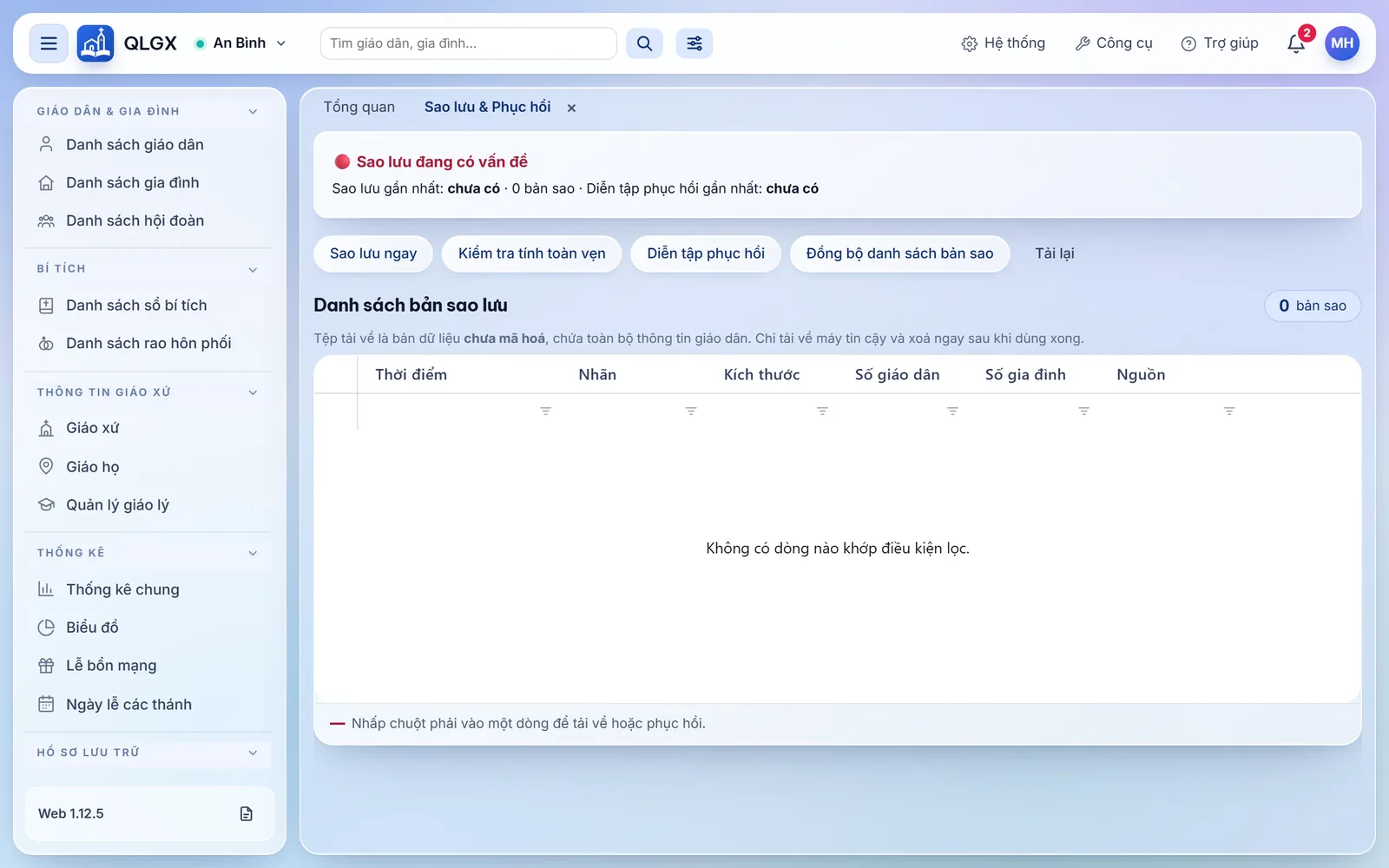
Task: Collapse the Thông tin giáo xứ section
Action: point(148,392)
